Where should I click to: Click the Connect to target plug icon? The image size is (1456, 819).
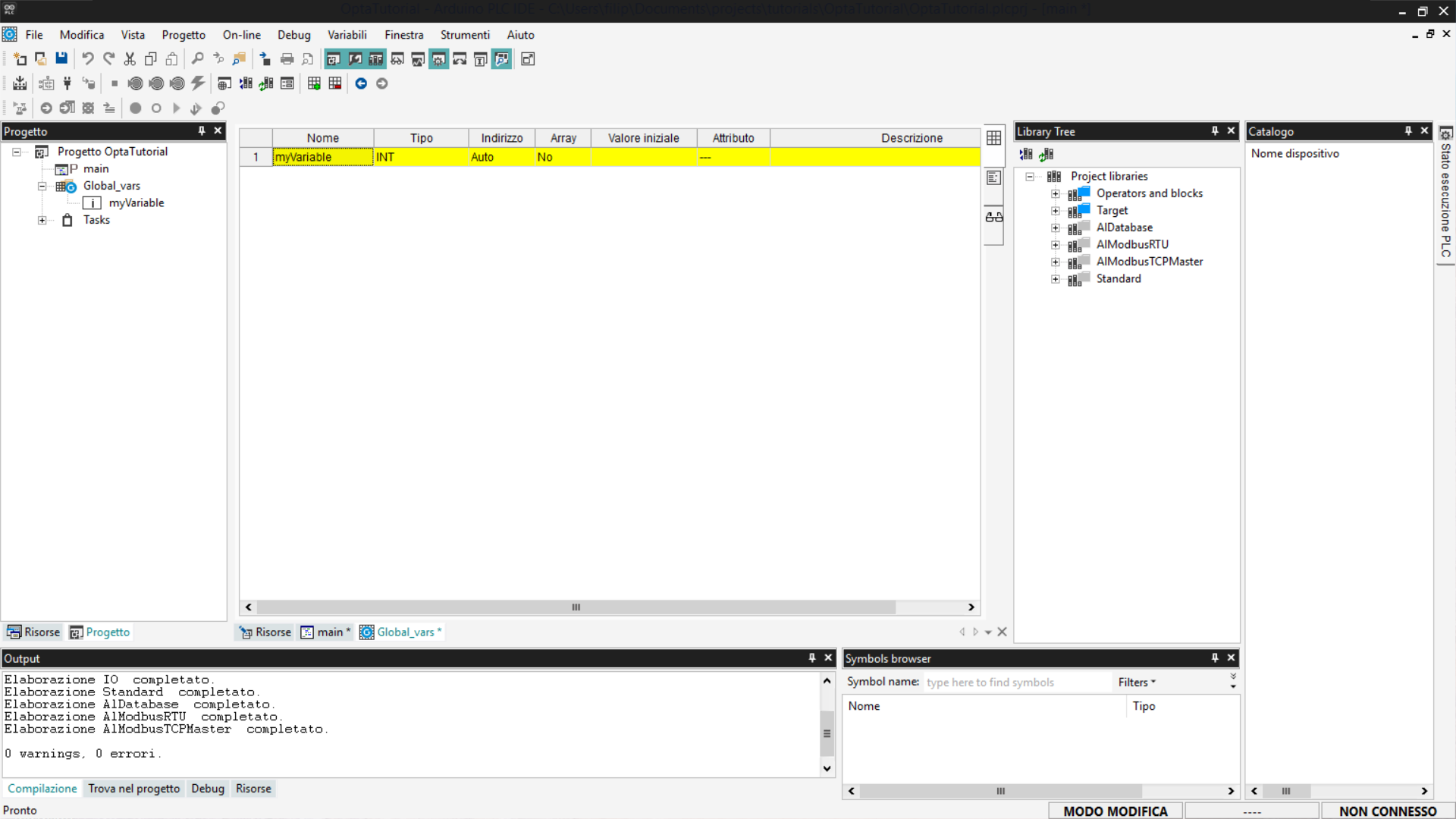click(x=67, y=83)
